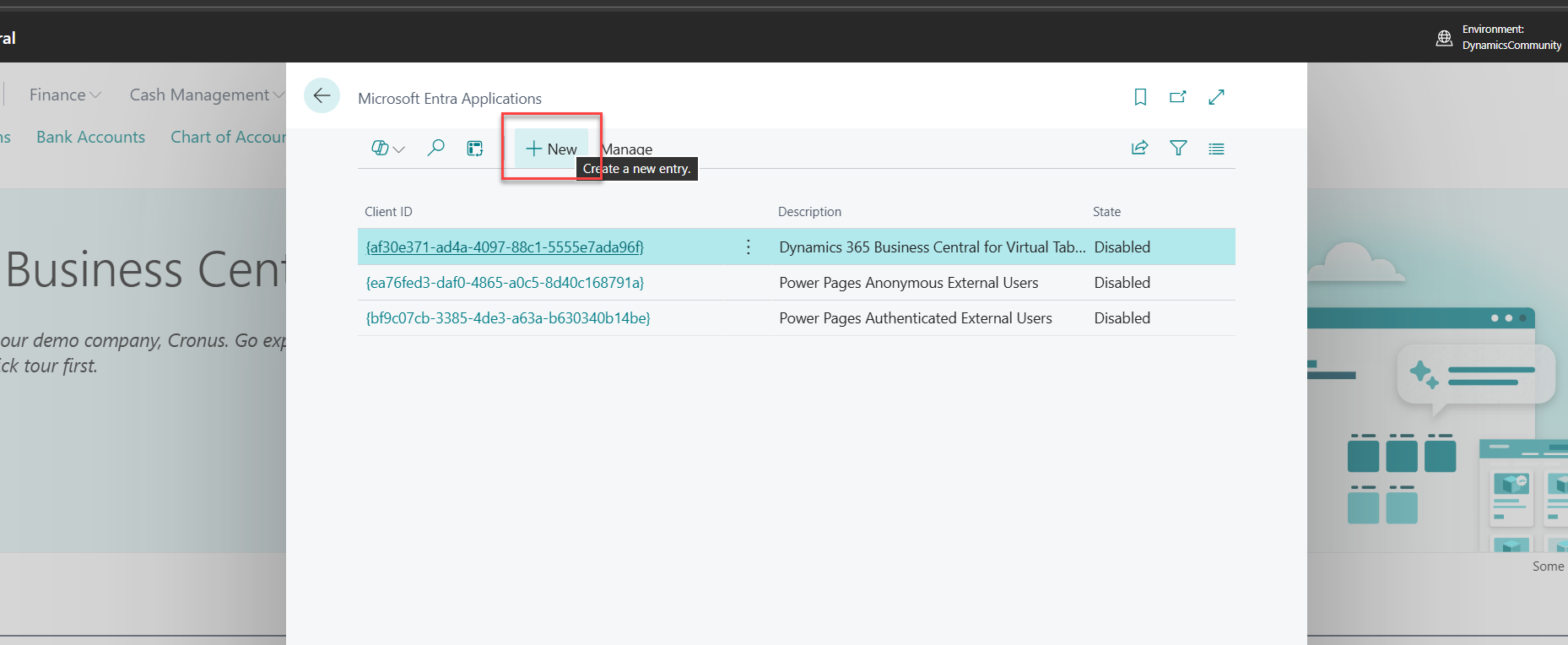Go back using the arrow button
Image resolution: width=1568 pixels, height=645 pixels.
(x=322, y=96)
